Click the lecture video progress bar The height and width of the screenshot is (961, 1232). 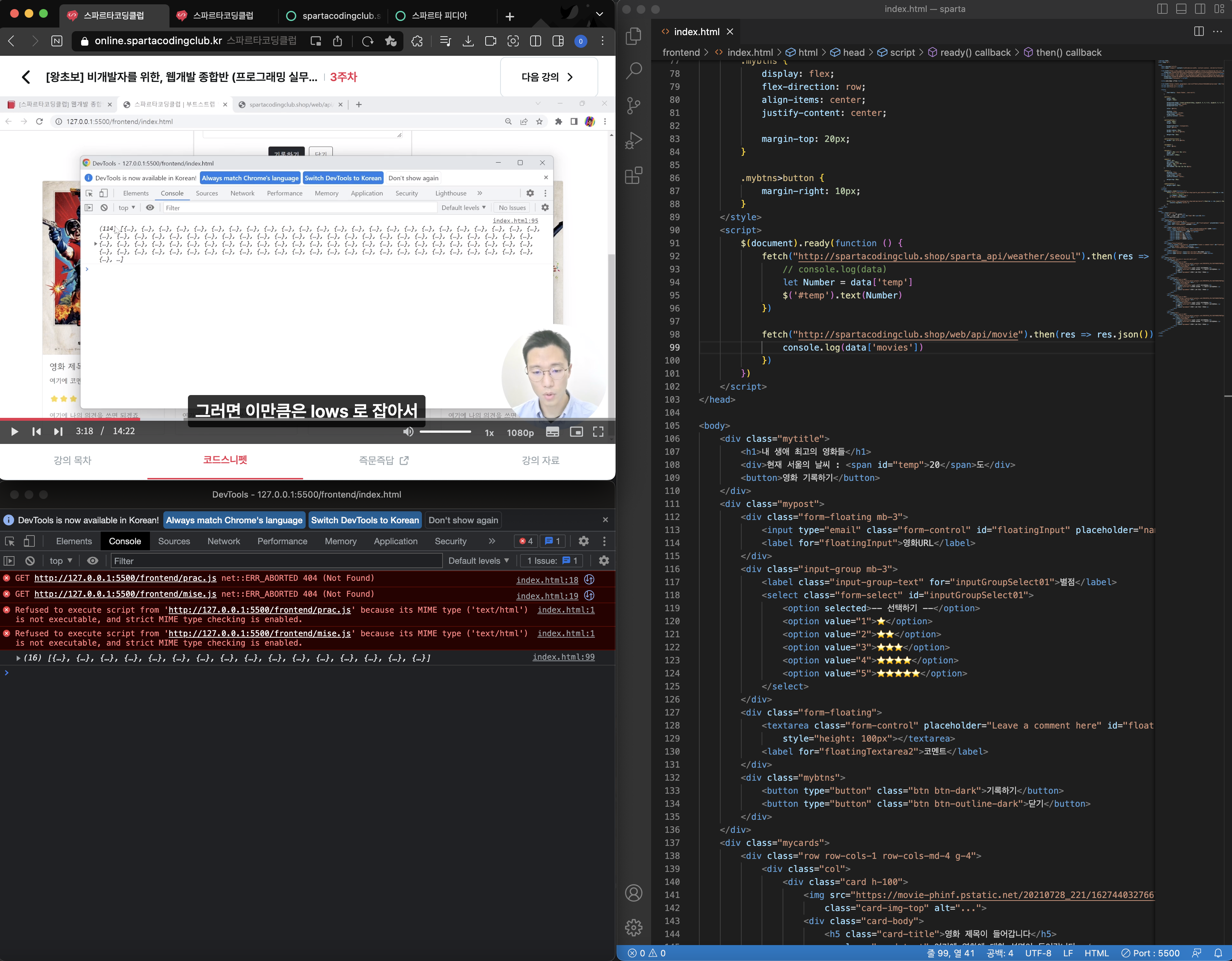pos(307,419)
